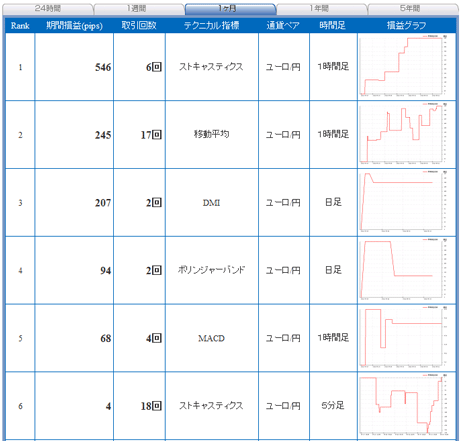This screenshot has width=460, height=441.
Task: Click the 4 pips value in rank 6
Action: 108,406
